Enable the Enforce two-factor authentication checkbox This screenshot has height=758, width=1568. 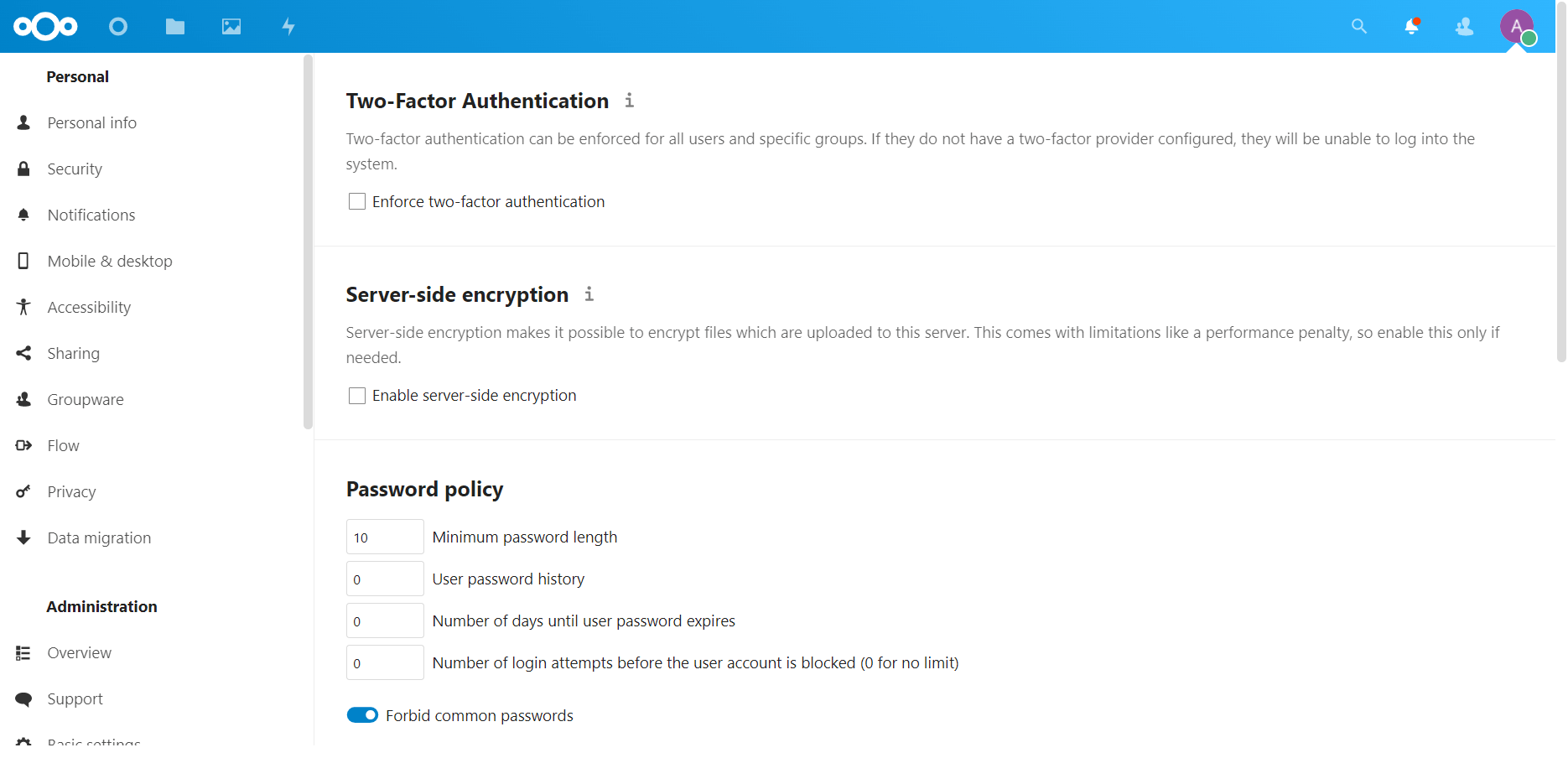tap(357, 202)
